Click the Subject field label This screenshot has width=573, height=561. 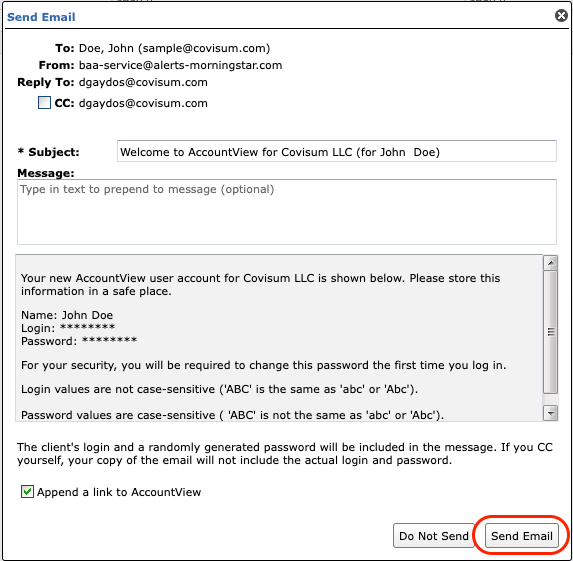coord(48,152)
